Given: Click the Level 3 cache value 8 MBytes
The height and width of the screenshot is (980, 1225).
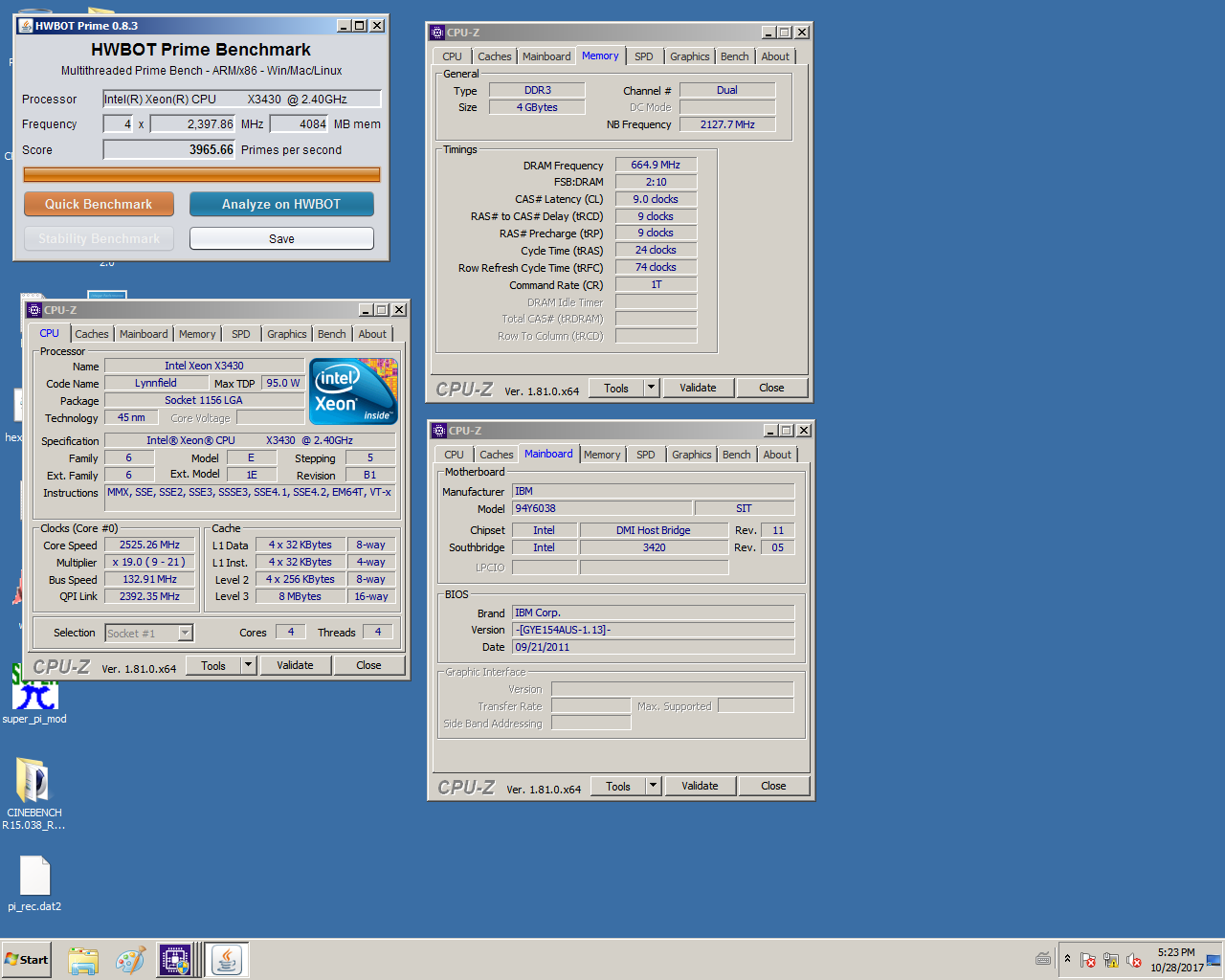Looking at the screenshot, I should [301, 596].
